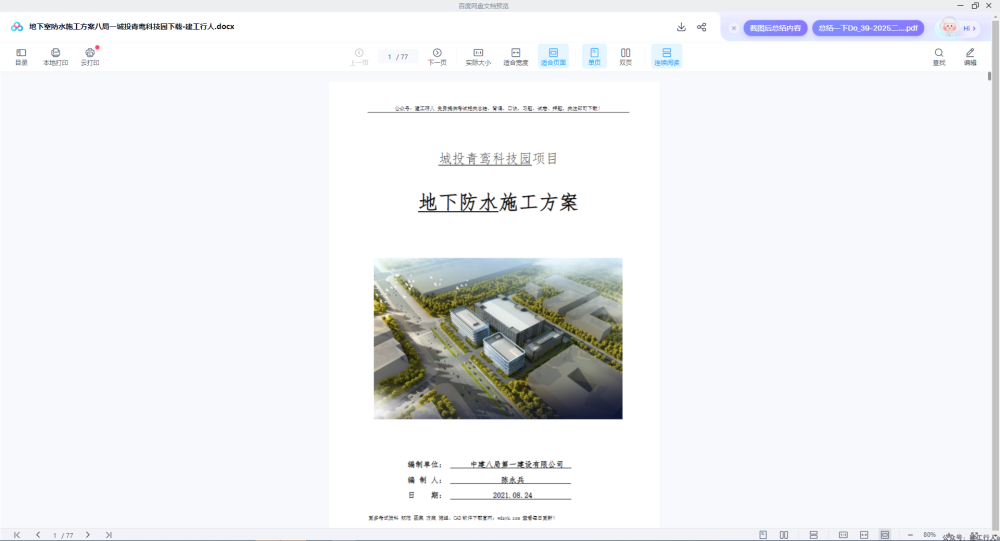The height and width of the screenshot is (541, 1000).
Task: Open the 查找 search tool
Action: (x=939, y=57)
